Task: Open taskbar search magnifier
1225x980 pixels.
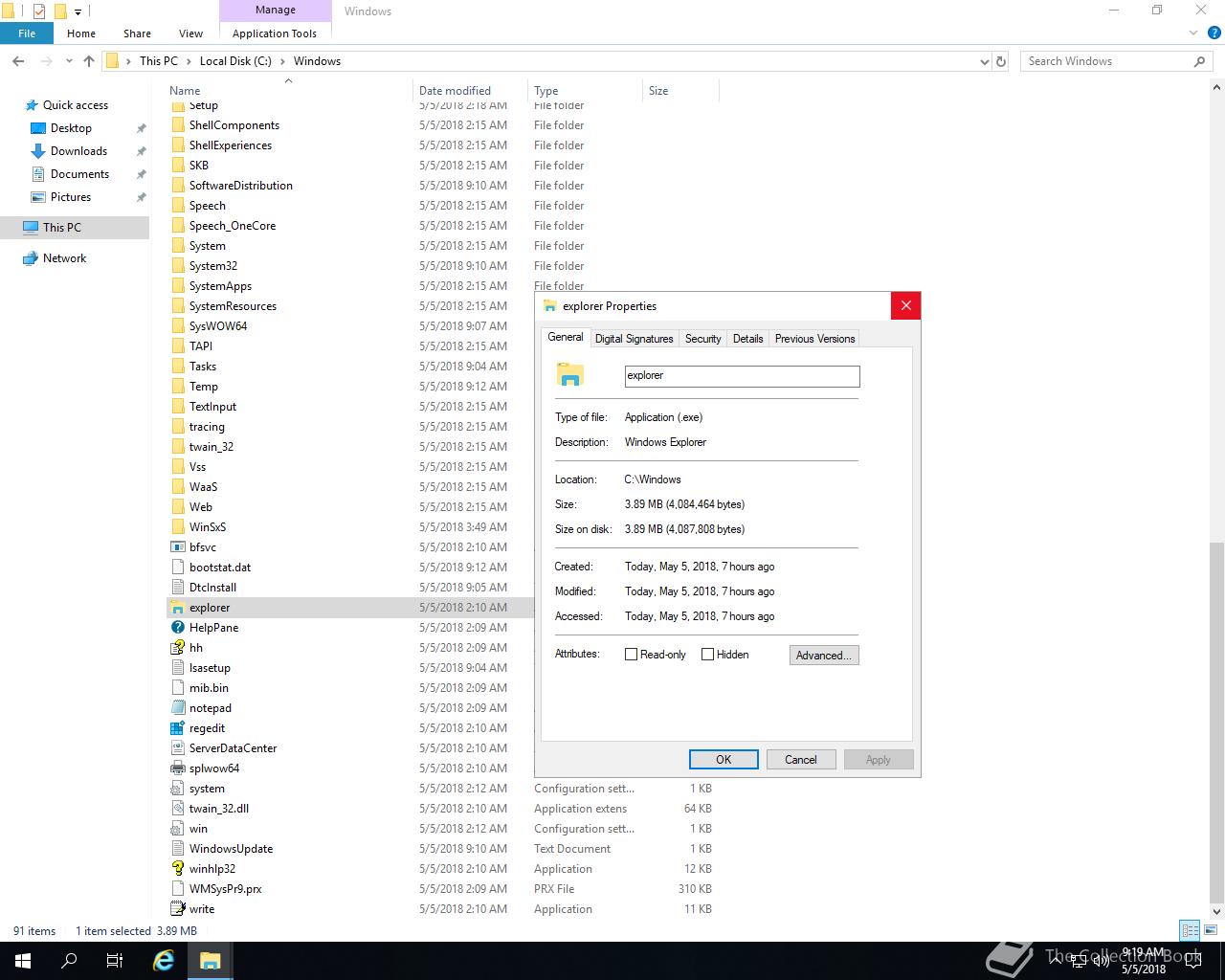Action: point(69,961)
